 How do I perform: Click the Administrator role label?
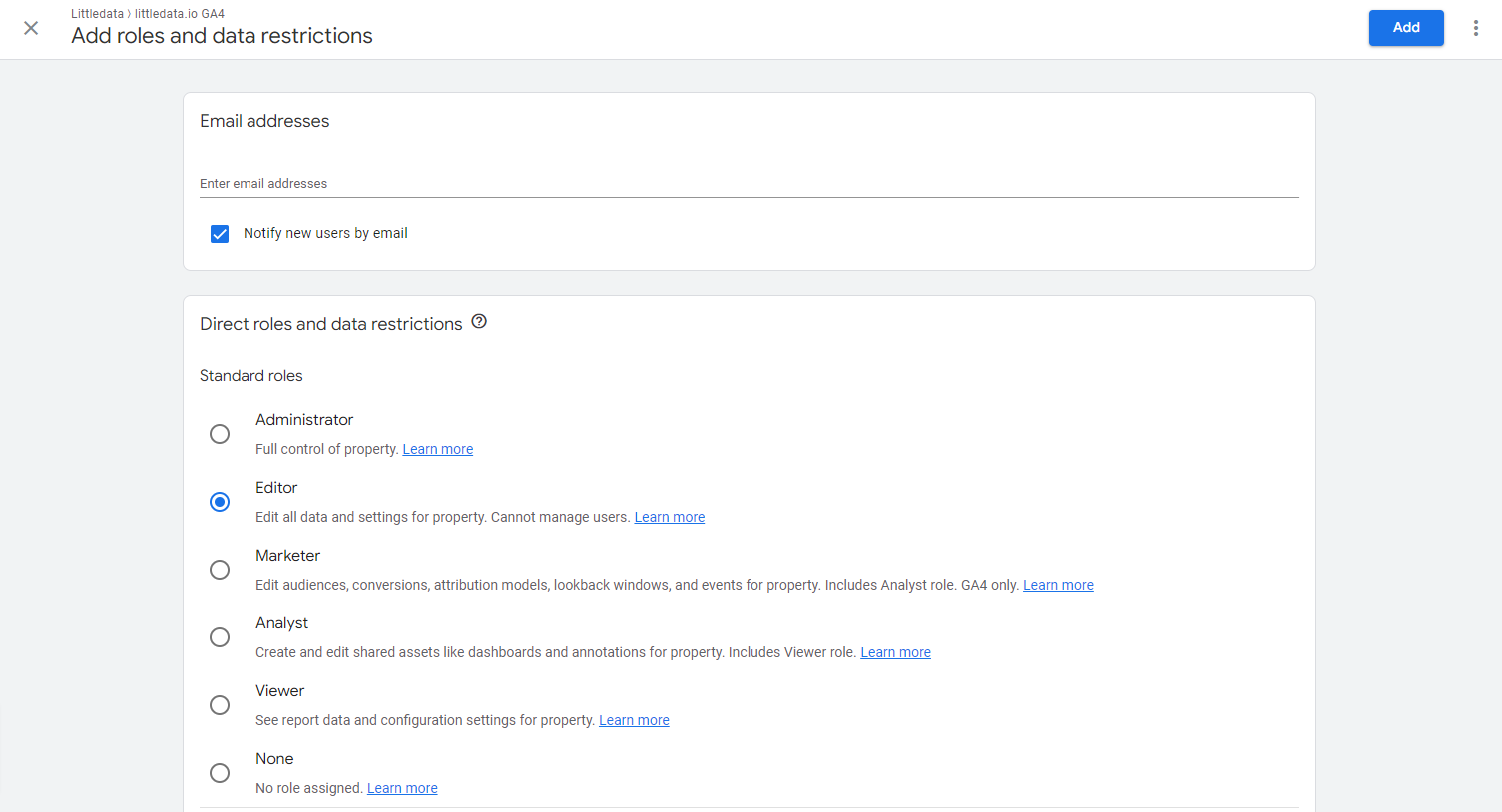tap(304, 420)
